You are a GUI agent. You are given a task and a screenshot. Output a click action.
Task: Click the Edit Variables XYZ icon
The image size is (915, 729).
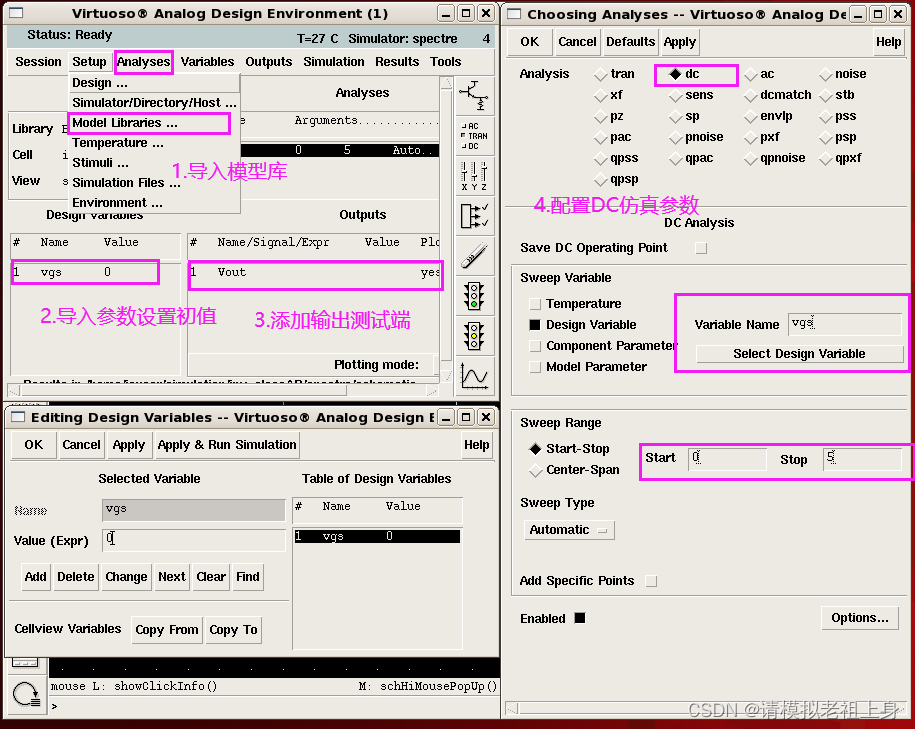coord(474,175)
